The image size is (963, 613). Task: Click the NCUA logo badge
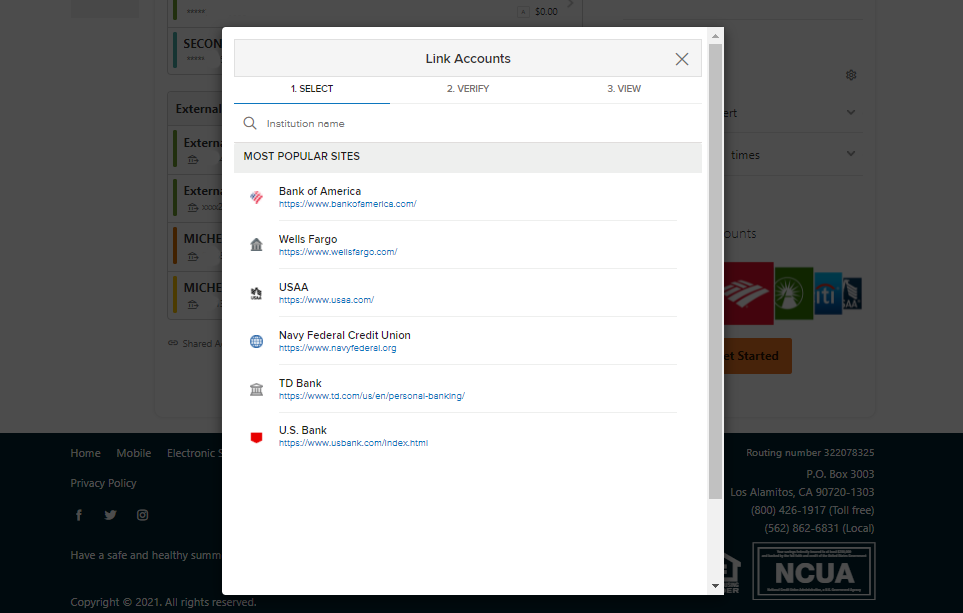(814, 571)
